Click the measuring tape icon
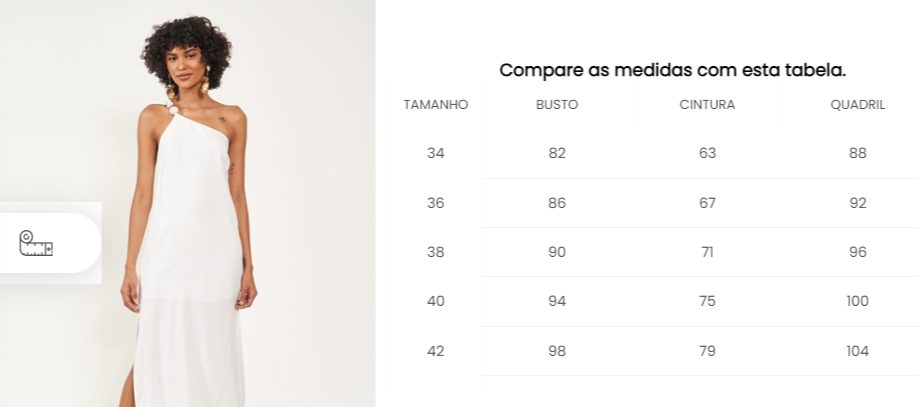The height and width of the screenshot is (407, 919). [x=36, y=243]
